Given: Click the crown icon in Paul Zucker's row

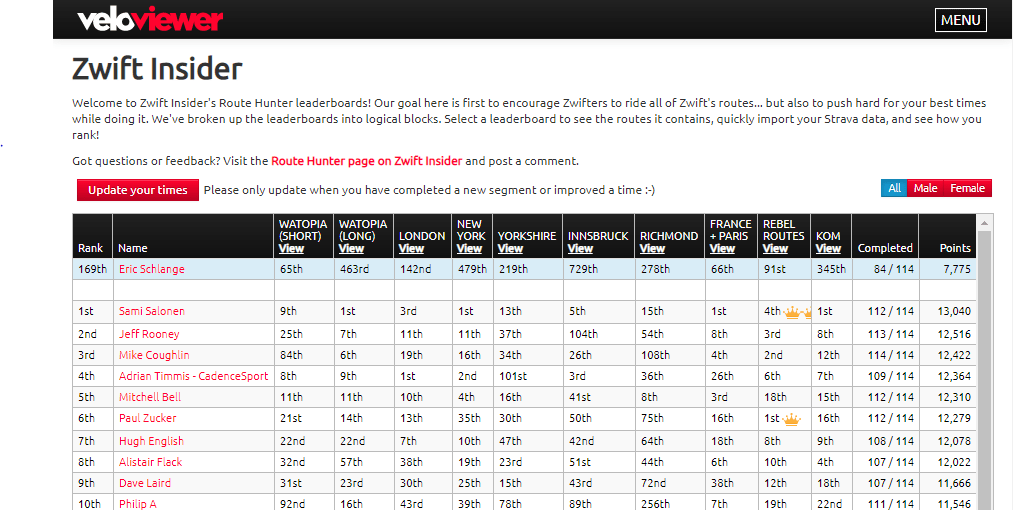Looking at the screenshot, I should point(791,420).
